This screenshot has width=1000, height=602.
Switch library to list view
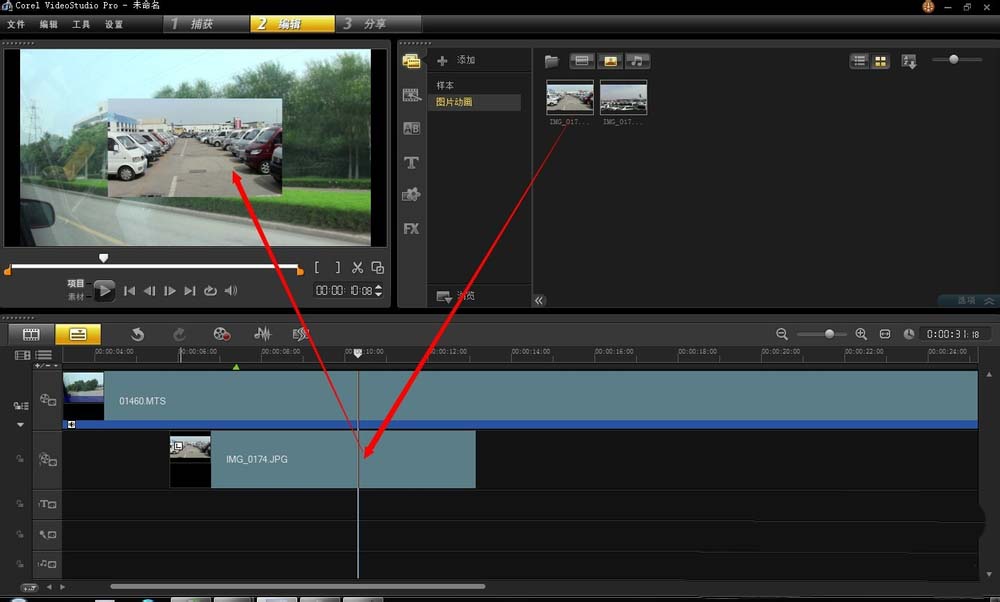860,61
